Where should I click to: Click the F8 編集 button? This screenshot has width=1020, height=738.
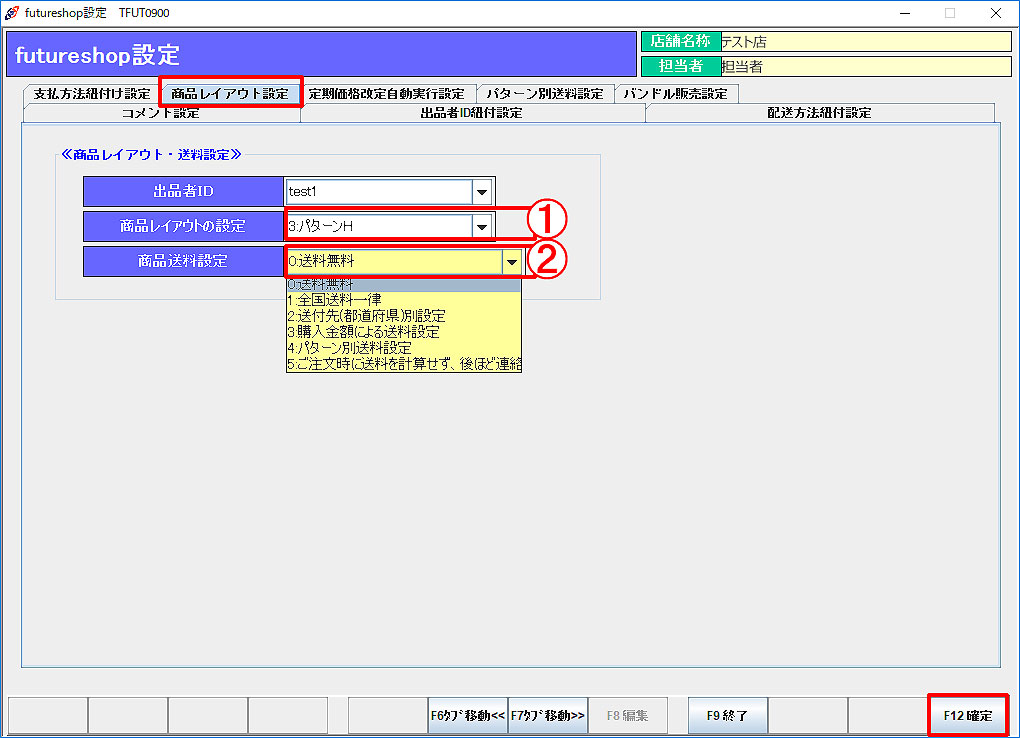628,716
